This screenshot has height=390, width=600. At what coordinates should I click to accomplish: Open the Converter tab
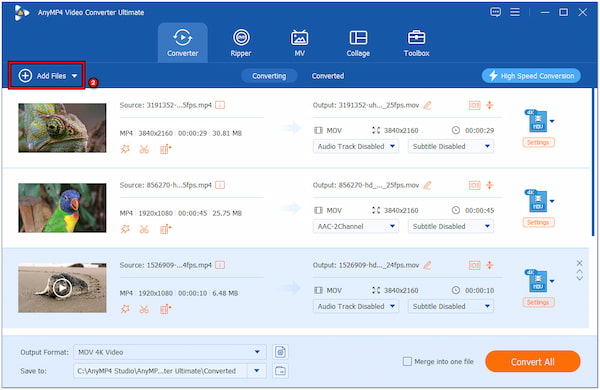click(183, 43)
